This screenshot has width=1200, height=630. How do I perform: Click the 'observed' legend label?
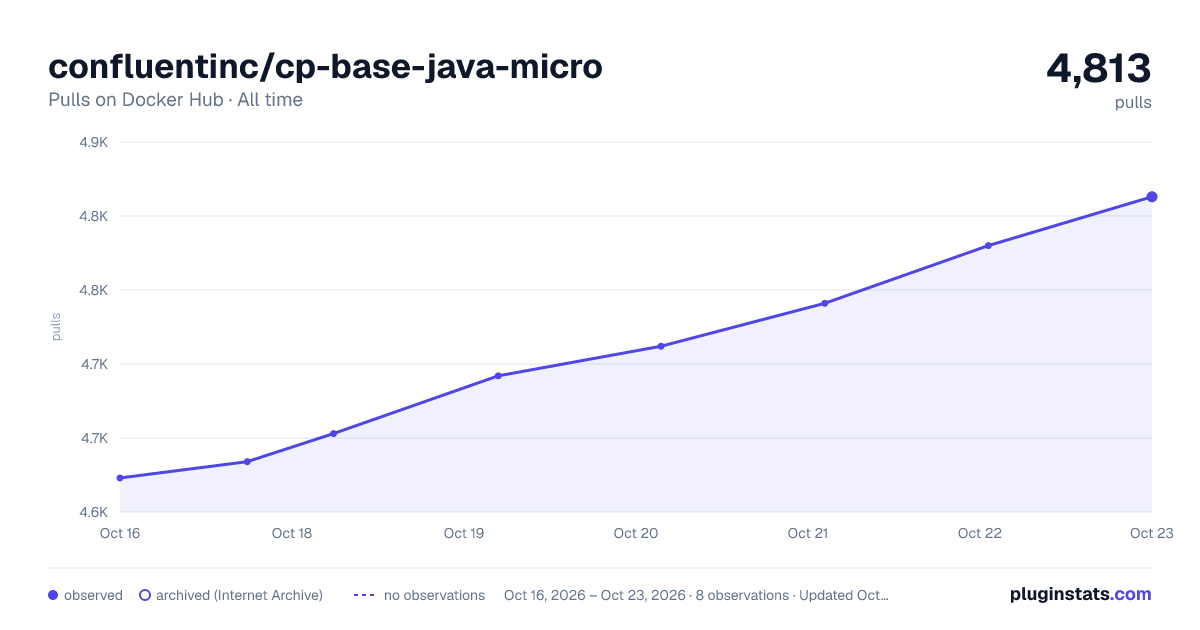pos(93,595)
